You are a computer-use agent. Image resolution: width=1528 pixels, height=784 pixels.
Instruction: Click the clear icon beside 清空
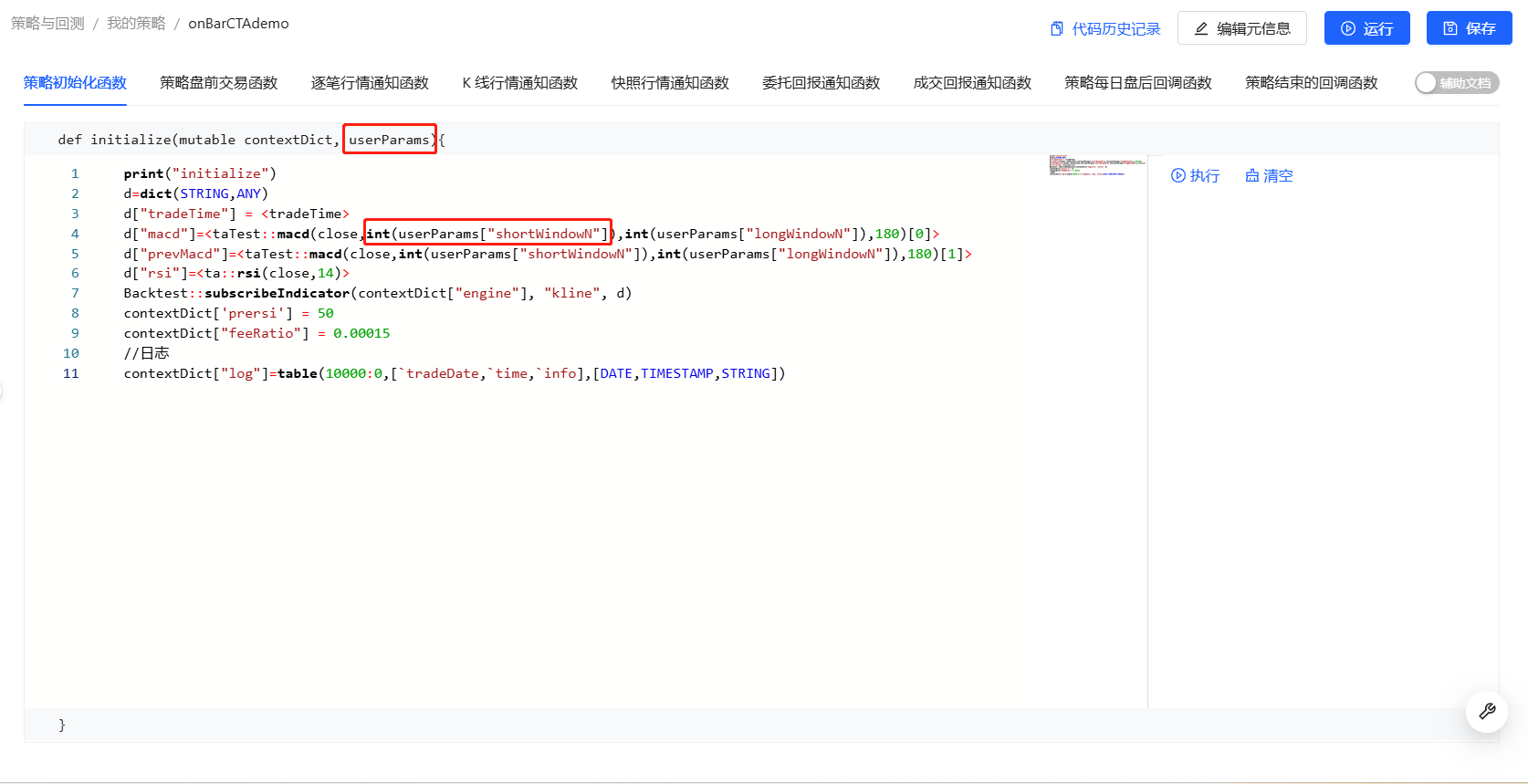1252,175
